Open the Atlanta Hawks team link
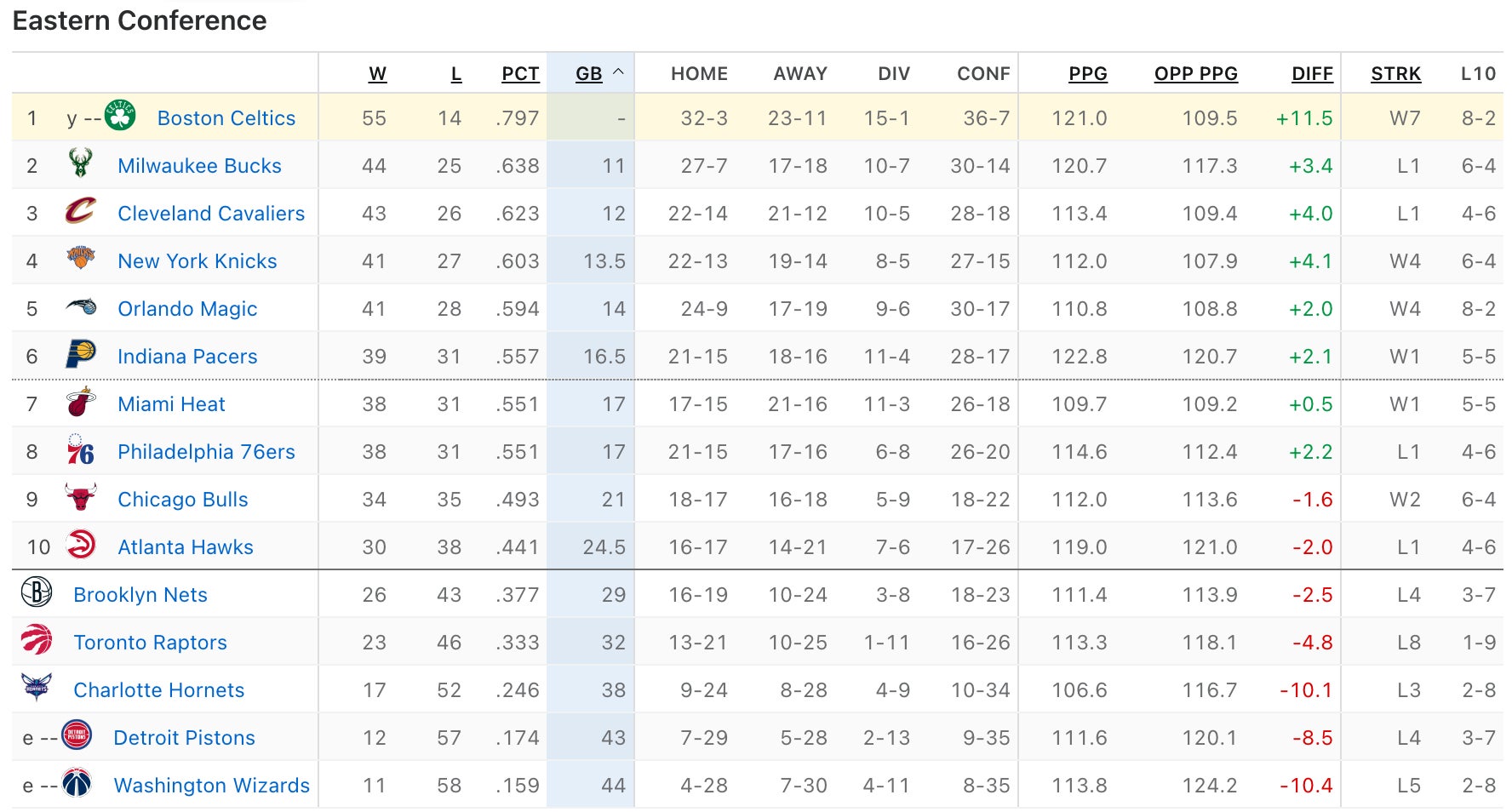1512x812 pixels. point(186,547)
